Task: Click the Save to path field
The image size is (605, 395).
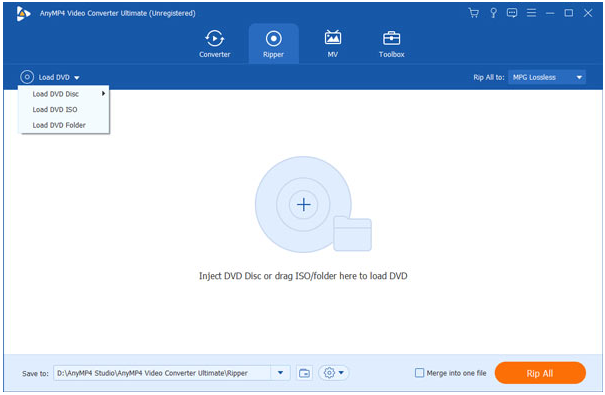Action: 162,373
